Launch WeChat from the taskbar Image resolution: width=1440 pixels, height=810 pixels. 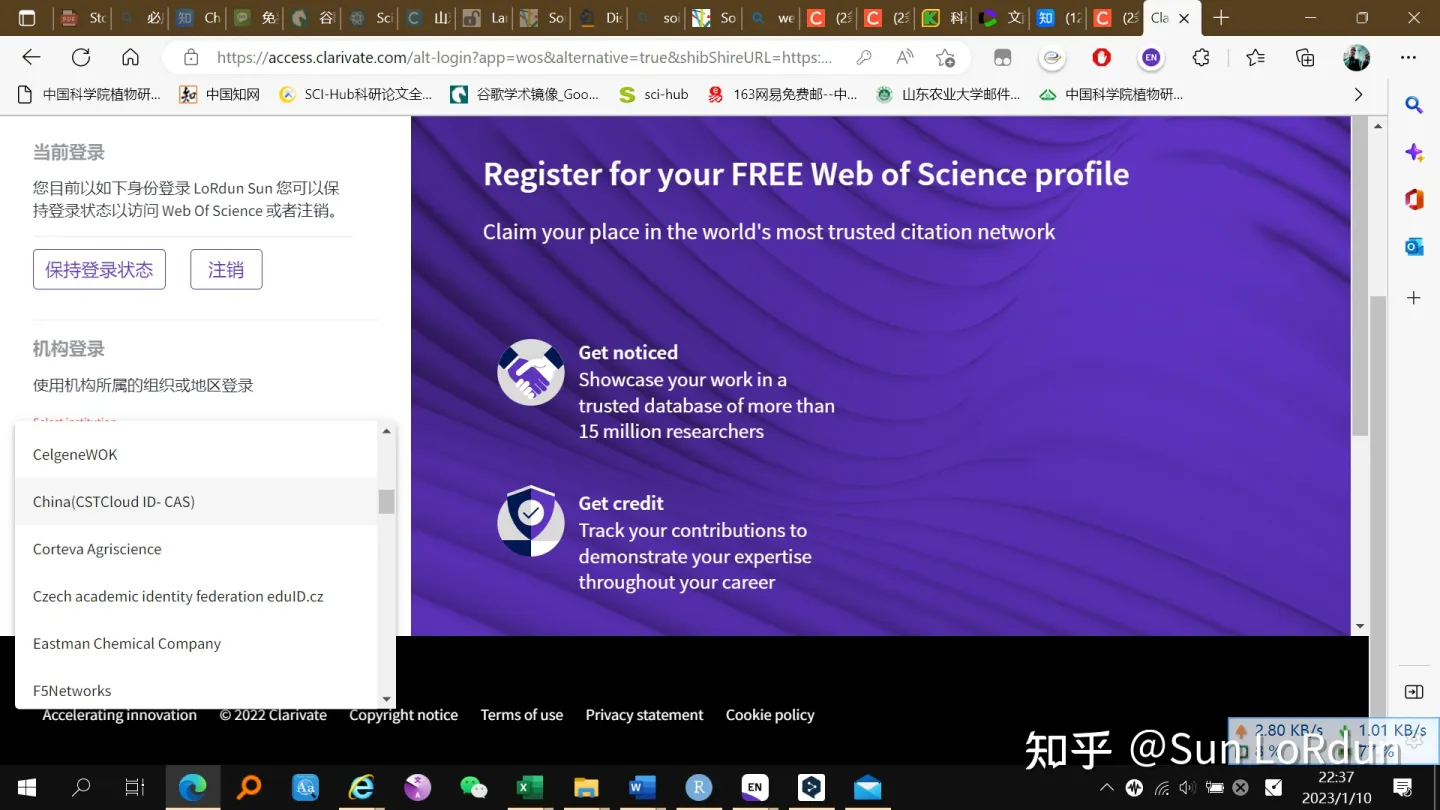474,787
